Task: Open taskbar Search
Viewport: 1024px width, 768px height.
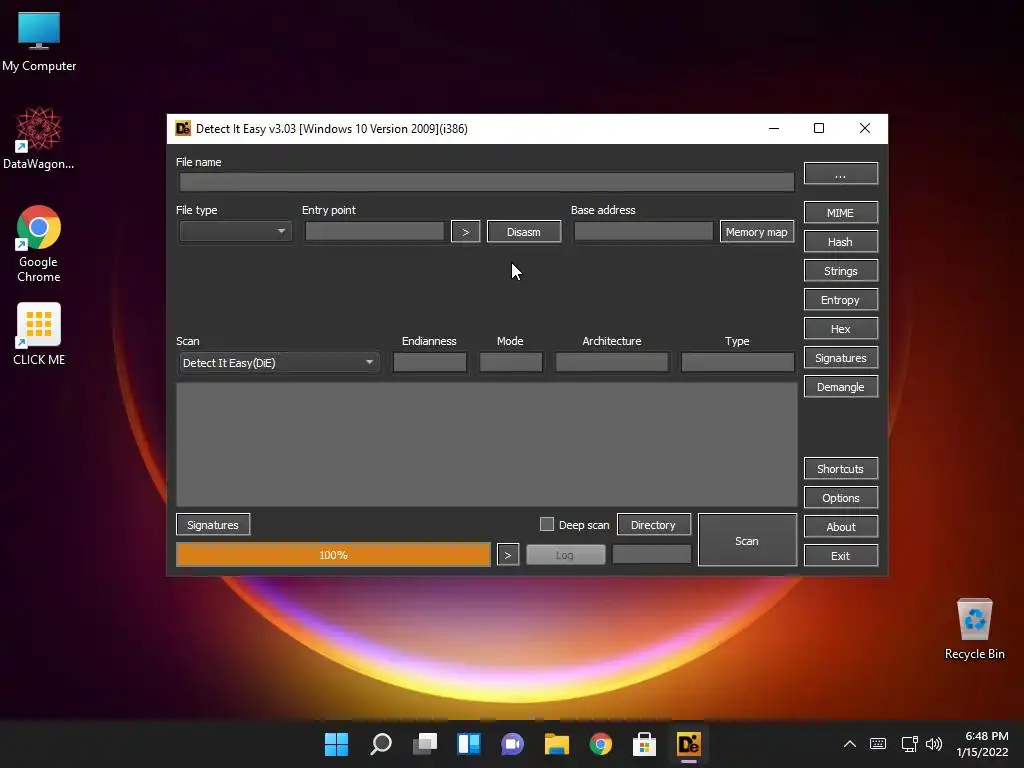Action: [381, 744]
